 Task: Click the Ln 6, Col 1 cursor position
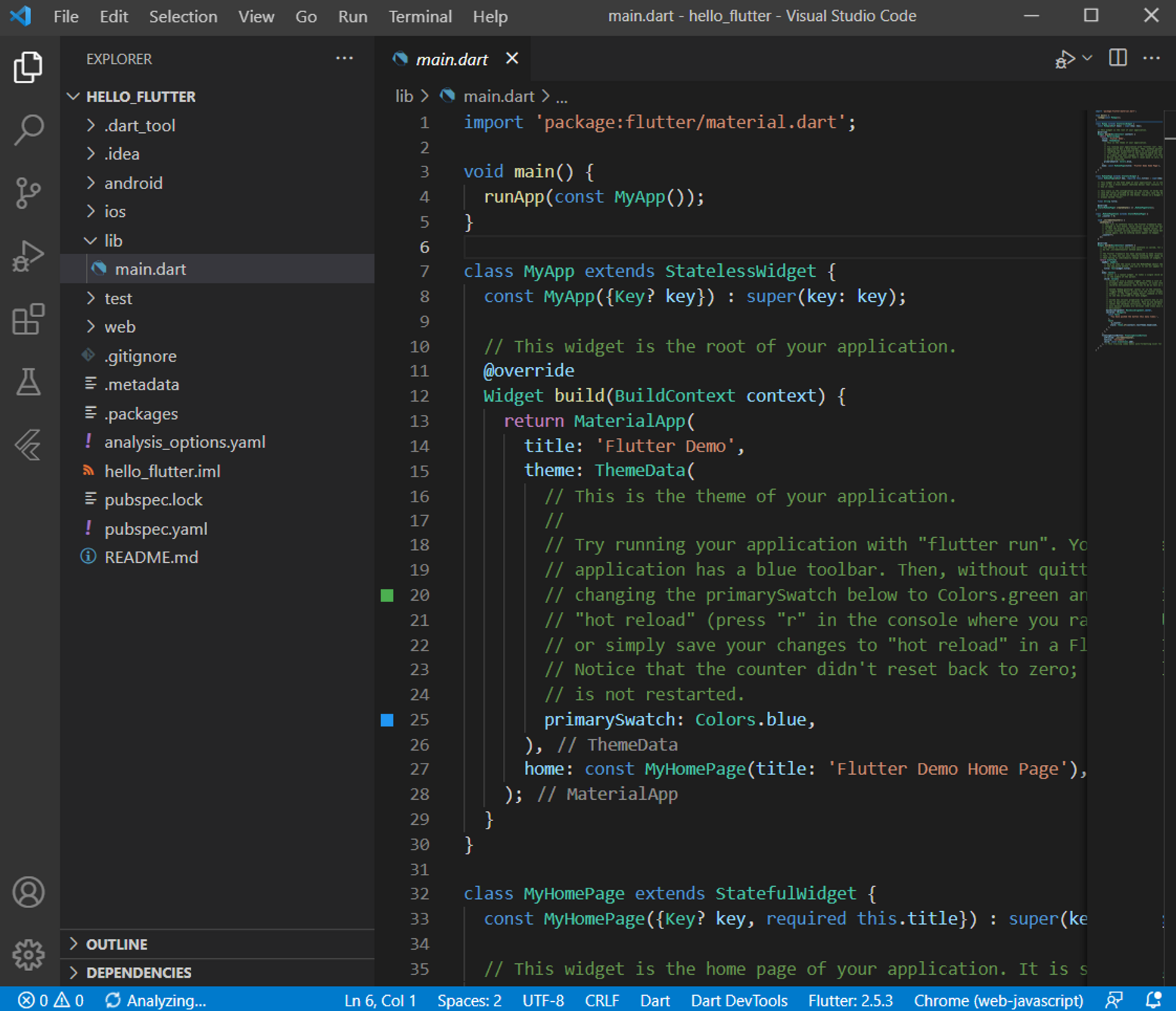(380, 1001)
